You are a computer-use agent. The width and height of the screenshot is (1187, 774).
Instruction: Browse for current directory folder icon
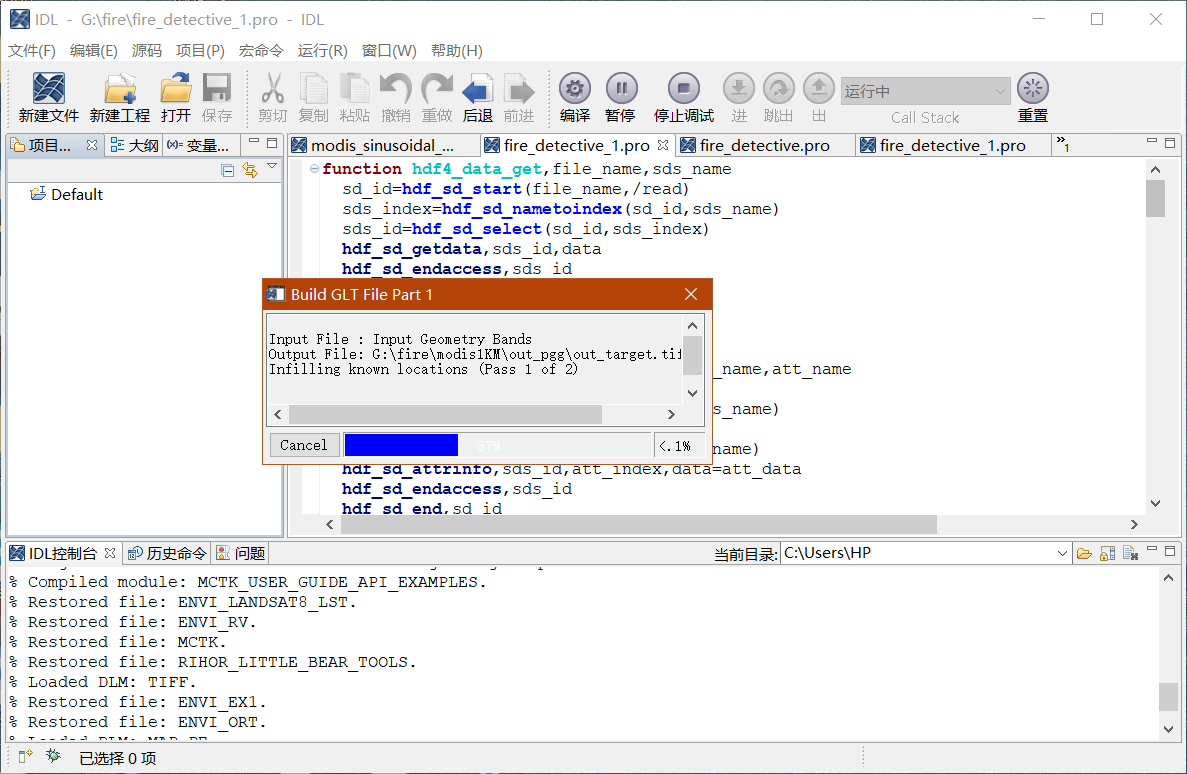point(1084,554)
